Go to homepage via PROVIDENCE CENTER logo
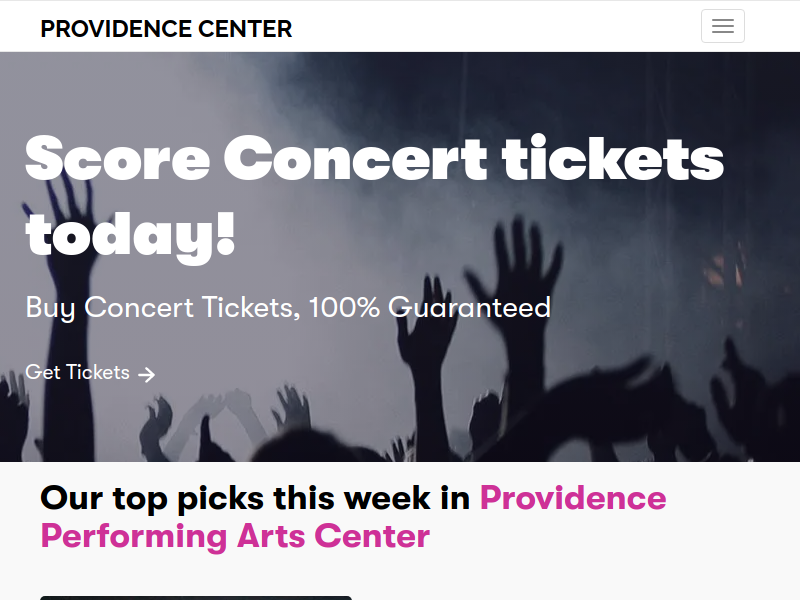The image size is (800, 600). 166,29
